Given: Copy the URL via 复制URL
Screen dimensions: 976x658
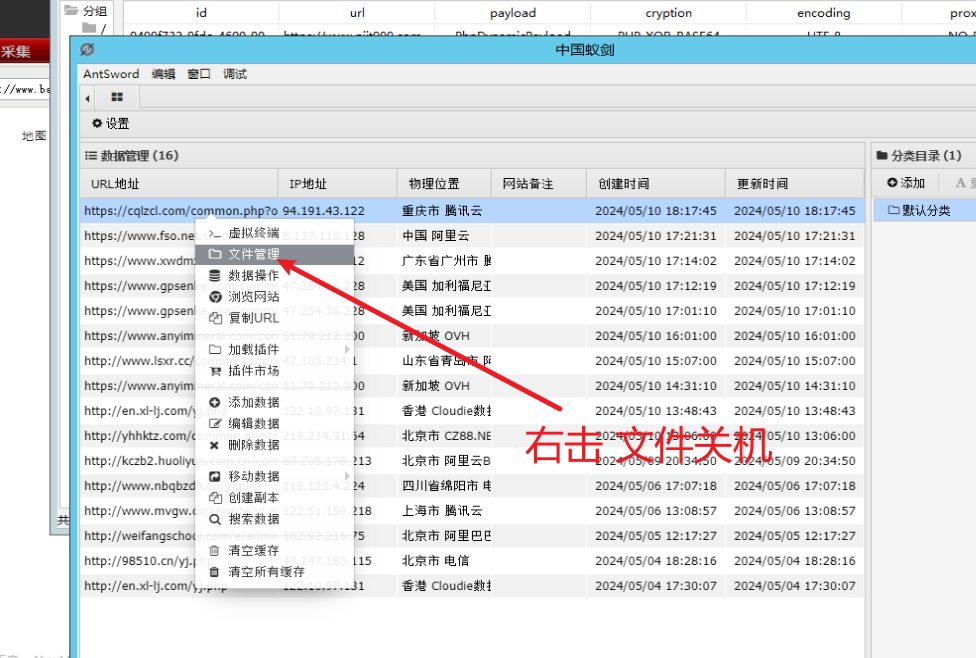Looking at the screenshot, I should pos(253,318).
